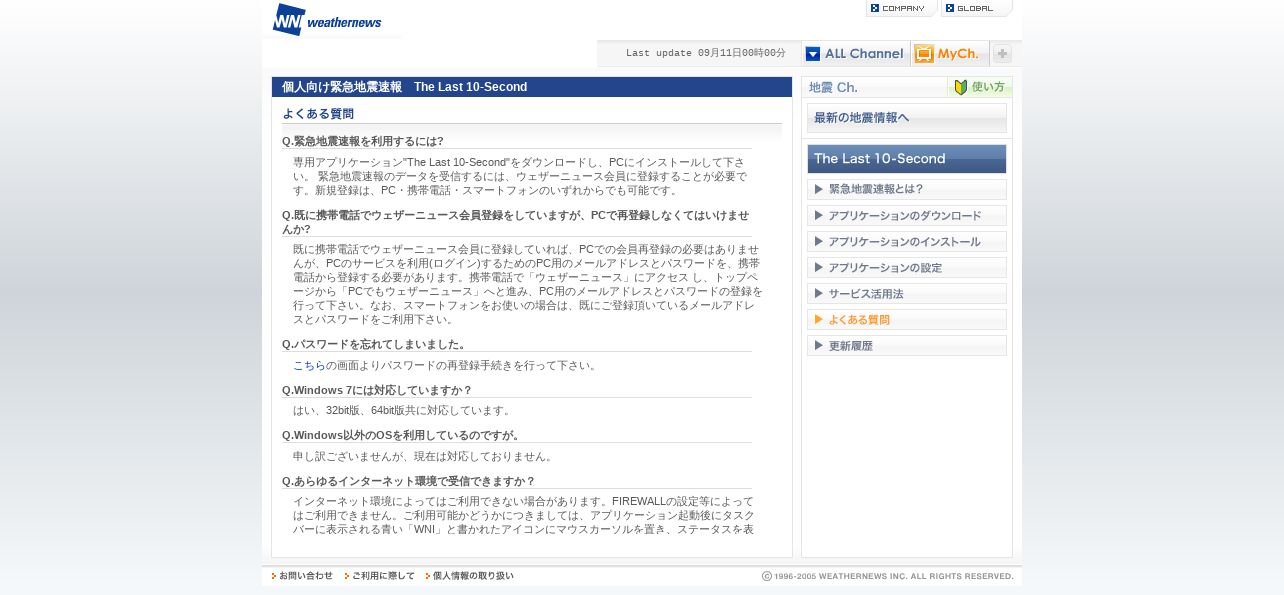
Task: Open アプリケーションの設定 menu item
Action: coord(907,267)
